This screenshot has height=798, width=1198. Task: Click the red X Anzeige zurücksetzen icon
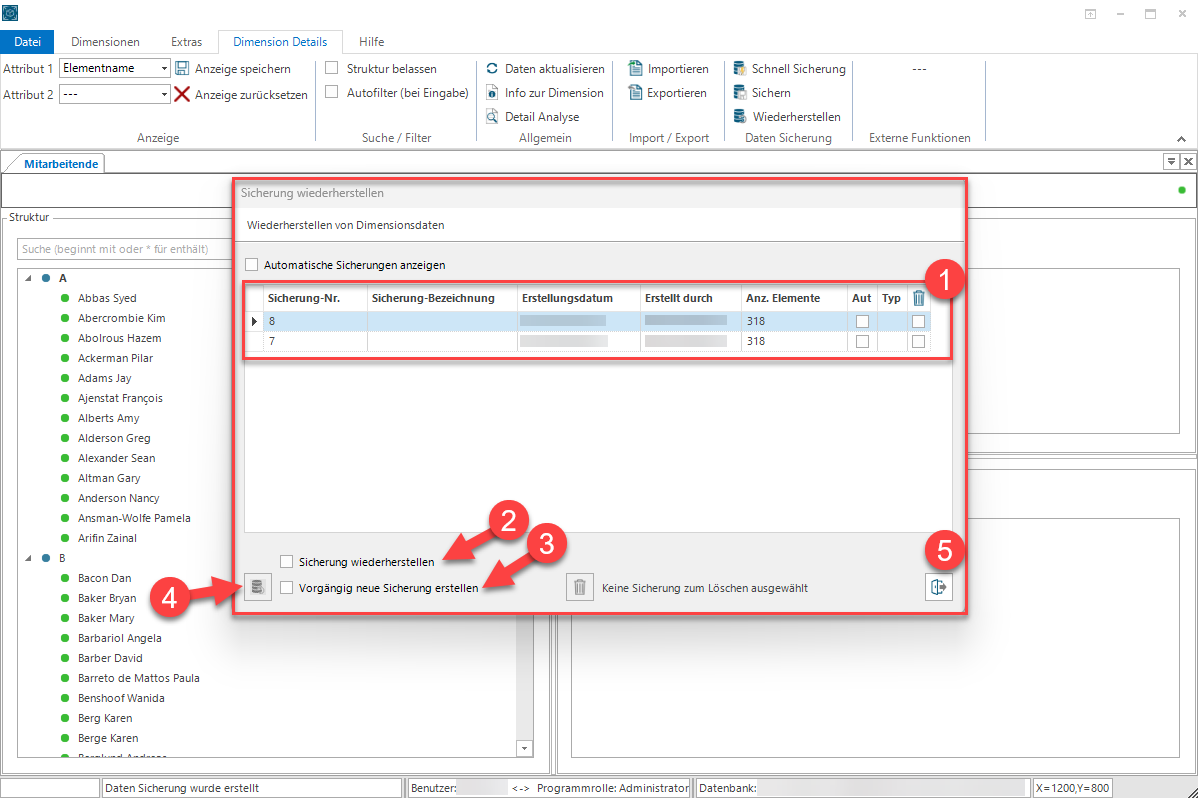[x=182, y=94]
